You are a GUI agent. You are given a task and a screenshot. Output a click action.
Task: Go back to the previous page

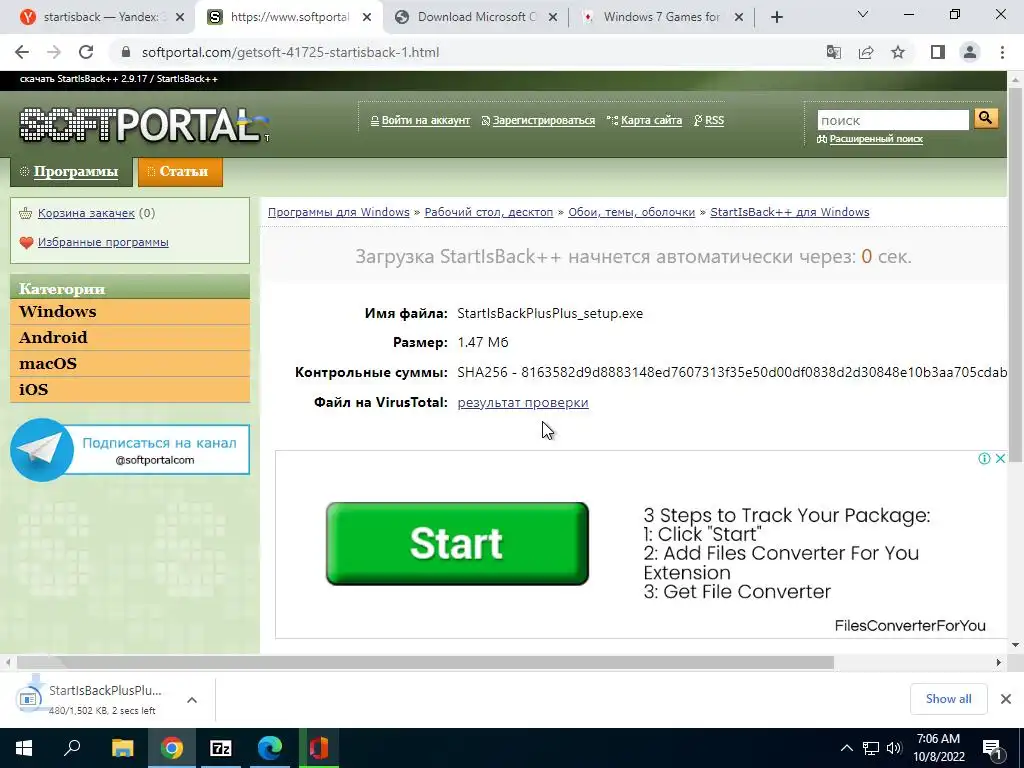(x=22, y=52)
